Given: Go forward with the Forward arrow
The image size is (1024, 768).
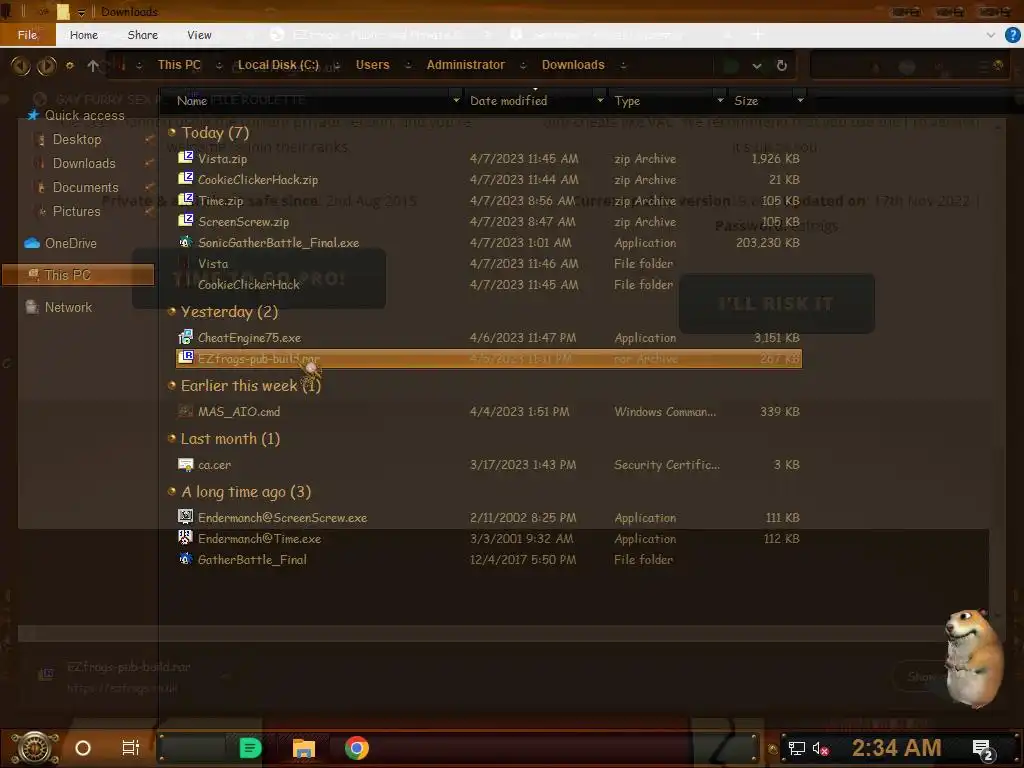Looking at the screenshot, I should pyautogui.click(x=46, y=65).
